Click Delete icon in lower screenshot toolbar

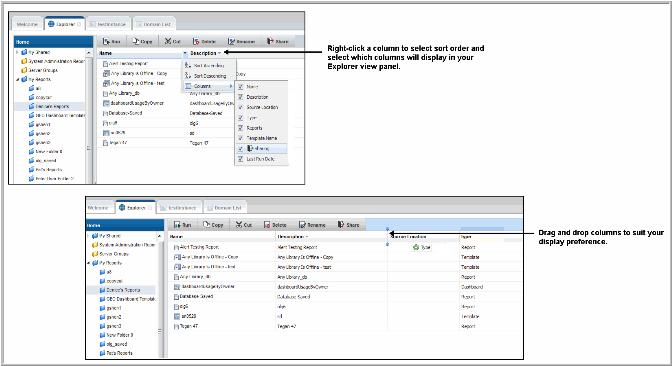267,225
